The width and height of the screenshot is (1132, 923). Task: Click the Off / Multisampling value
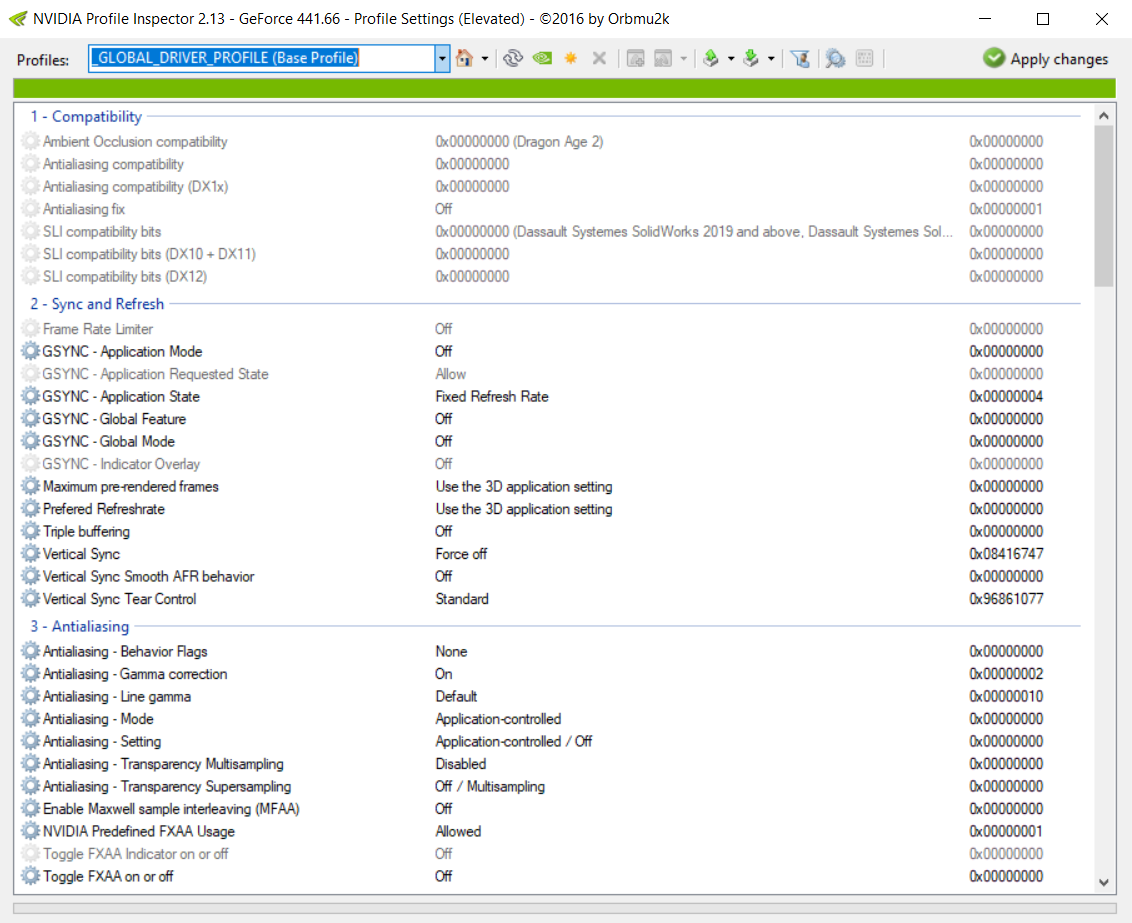click(490, 787)
